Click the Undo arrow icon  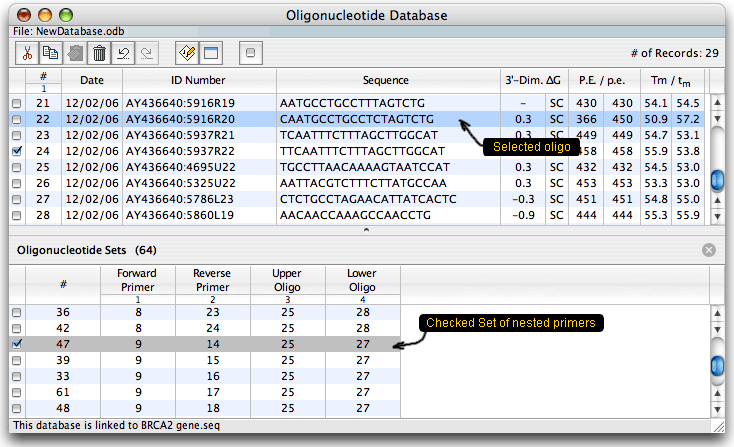point(123,52)
